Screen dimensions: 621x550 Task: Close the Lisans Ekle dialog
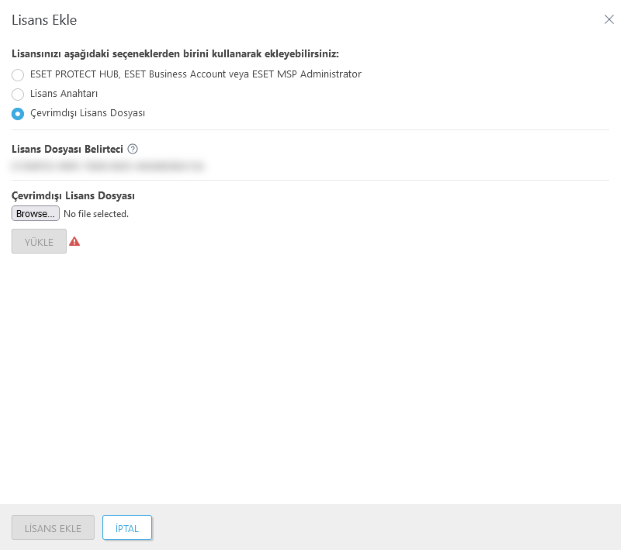click(609, 19)
